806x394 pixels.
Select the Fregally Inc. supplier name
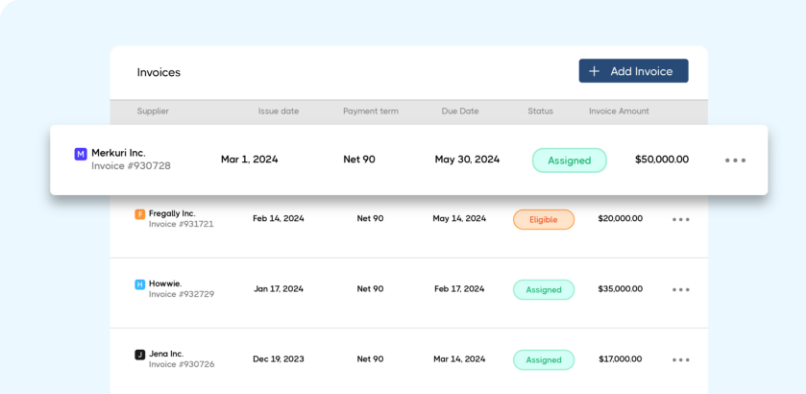(x=172, y=213)
